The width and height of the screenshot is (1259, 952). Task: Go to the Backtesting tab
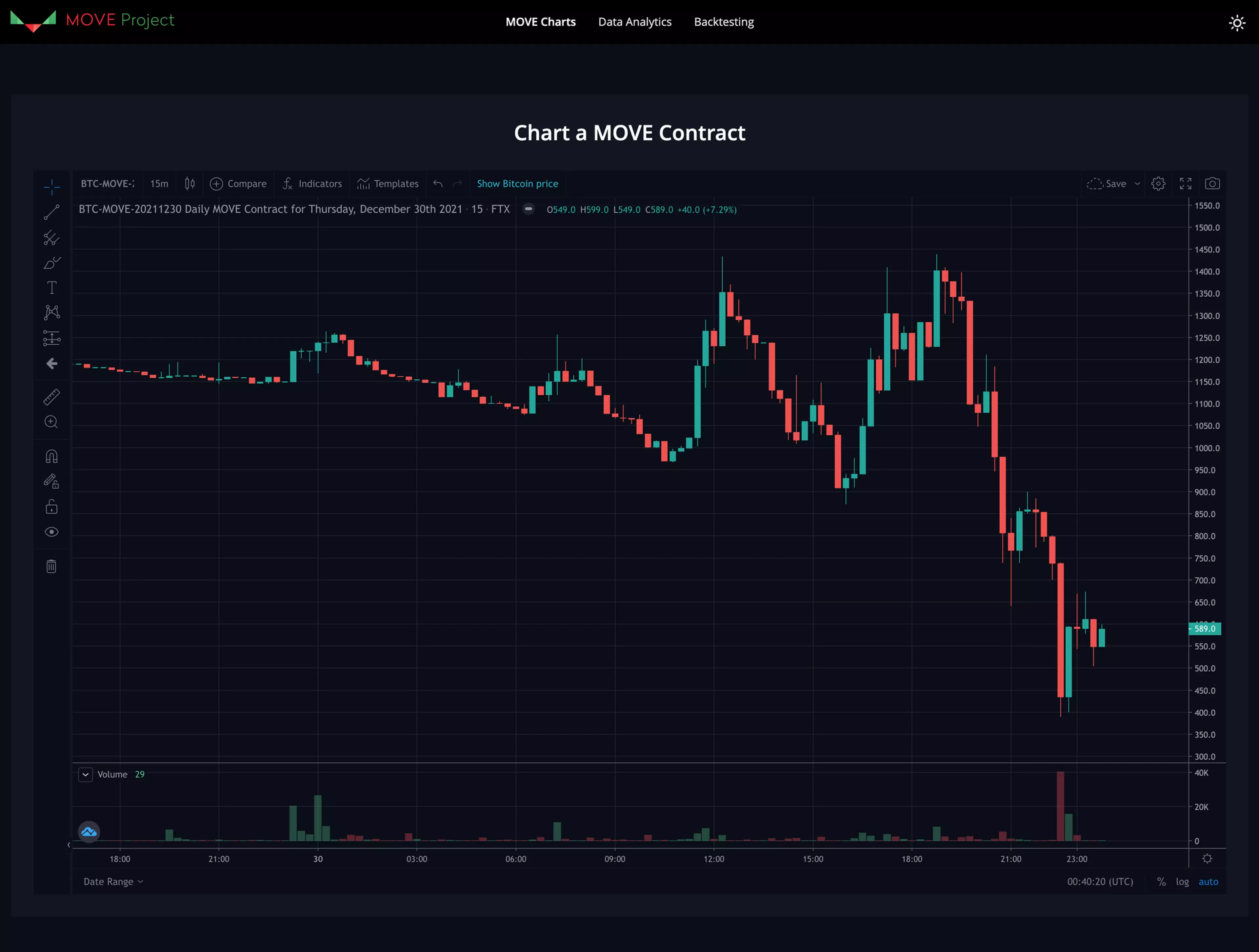click(x=723, y=22)
